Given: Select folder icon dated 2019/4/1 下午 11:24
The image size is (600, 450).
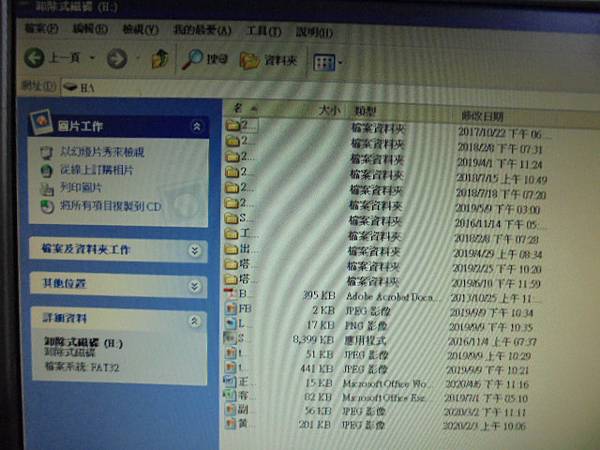Looking at the screenshot, I should (x=232, y=156).
